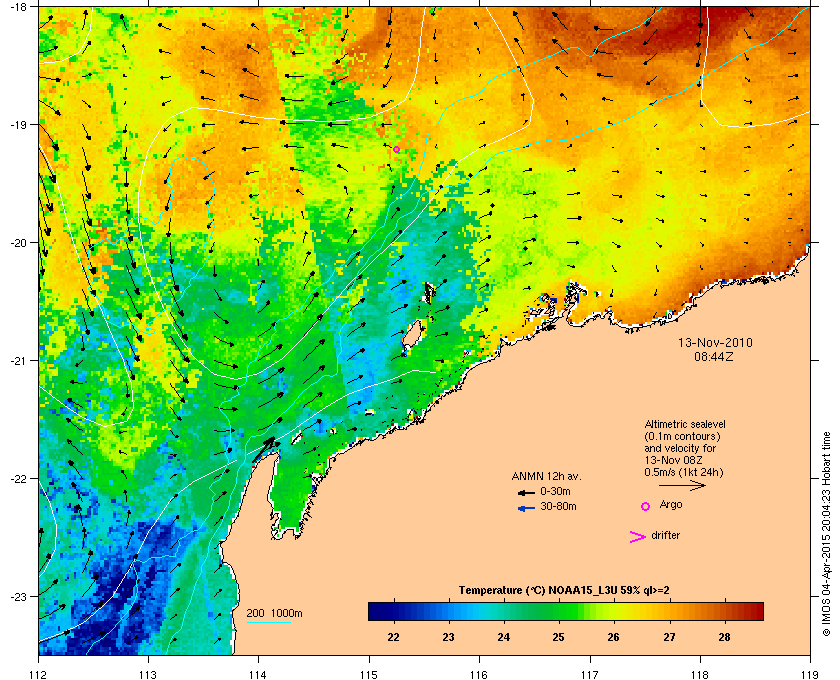Click the temperature color bar

coord(566,611)
